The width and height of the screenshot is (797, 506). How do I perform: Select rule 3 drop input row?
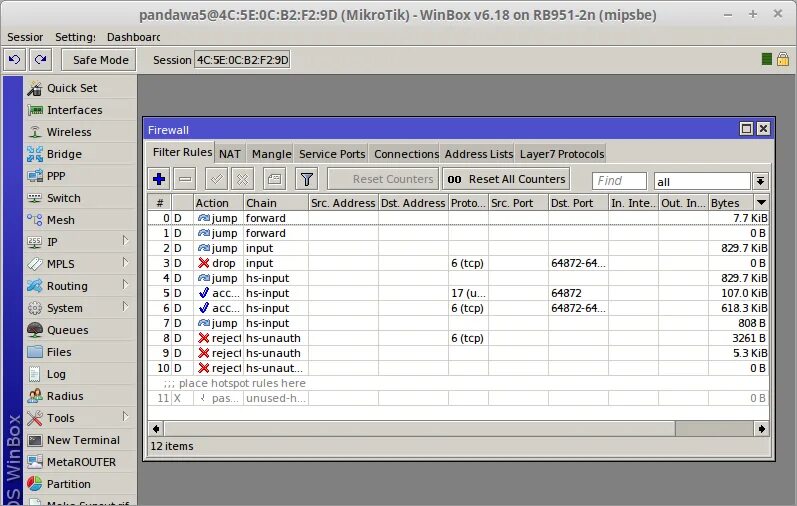(458, 263)
